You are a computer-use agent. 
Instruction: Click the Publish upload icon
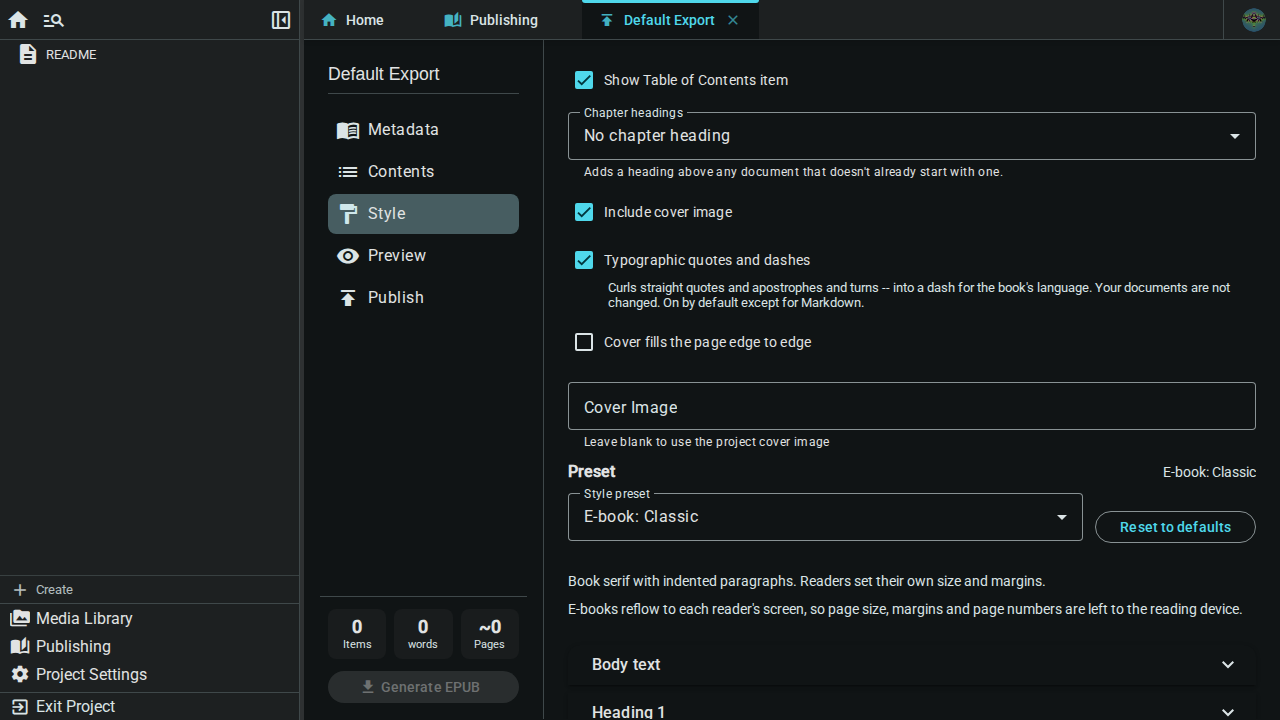(348, 298)
